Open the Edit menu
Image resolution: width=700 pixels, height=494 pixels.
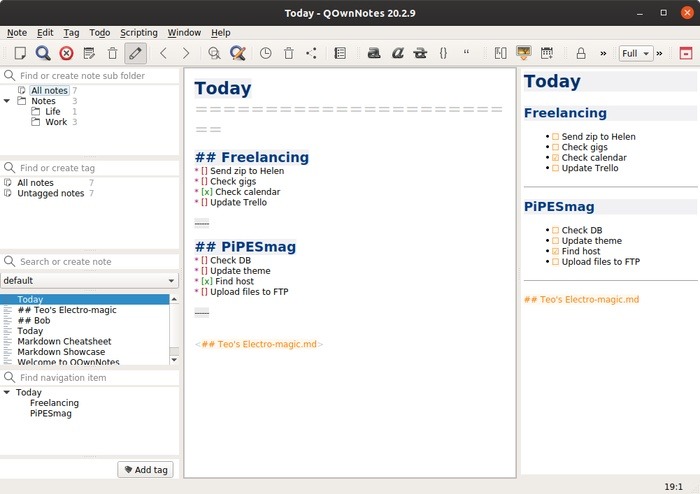click(45, 33)
